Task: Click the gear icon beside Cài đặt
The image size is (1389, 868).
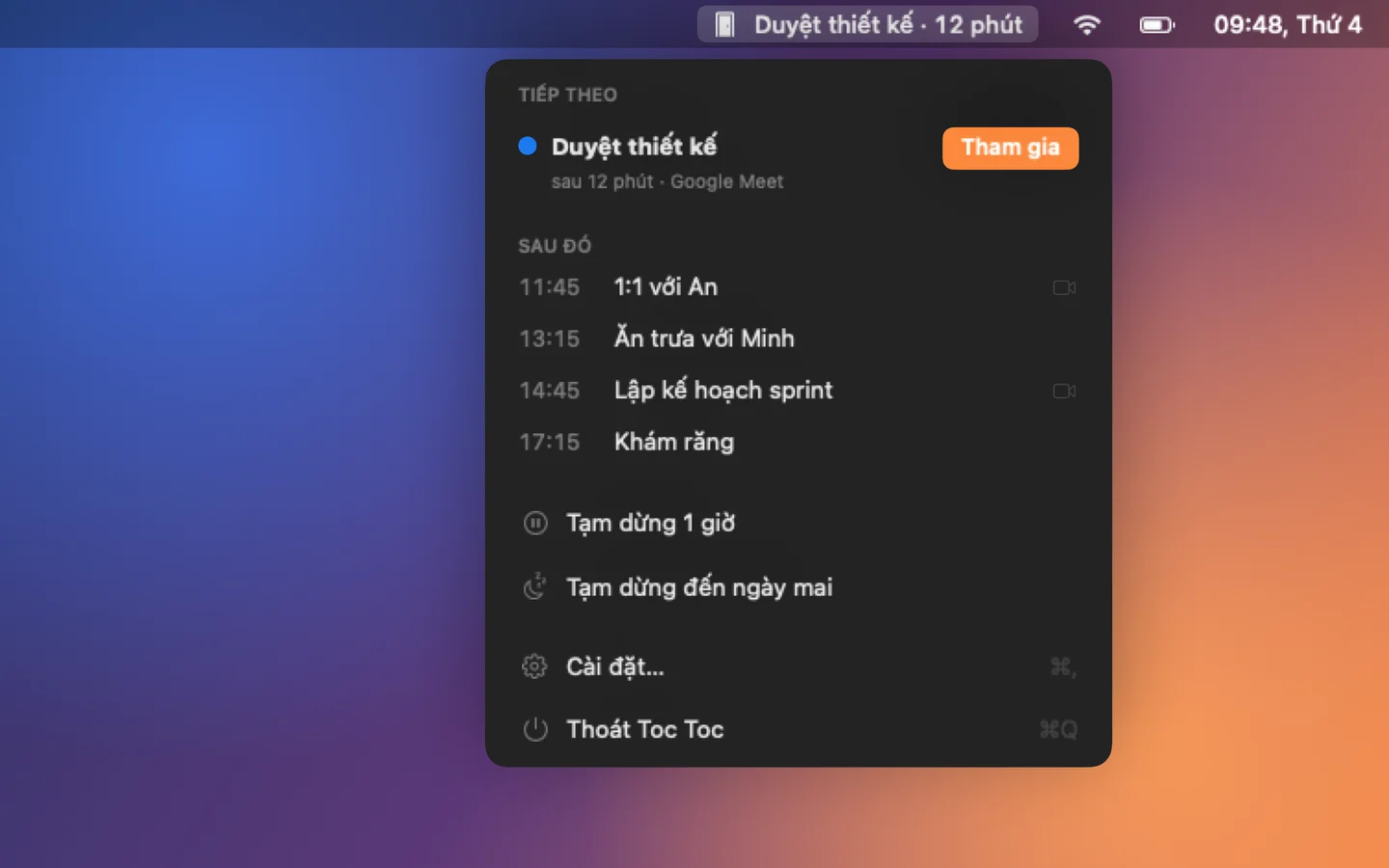Action: click(x=534, y=666)
